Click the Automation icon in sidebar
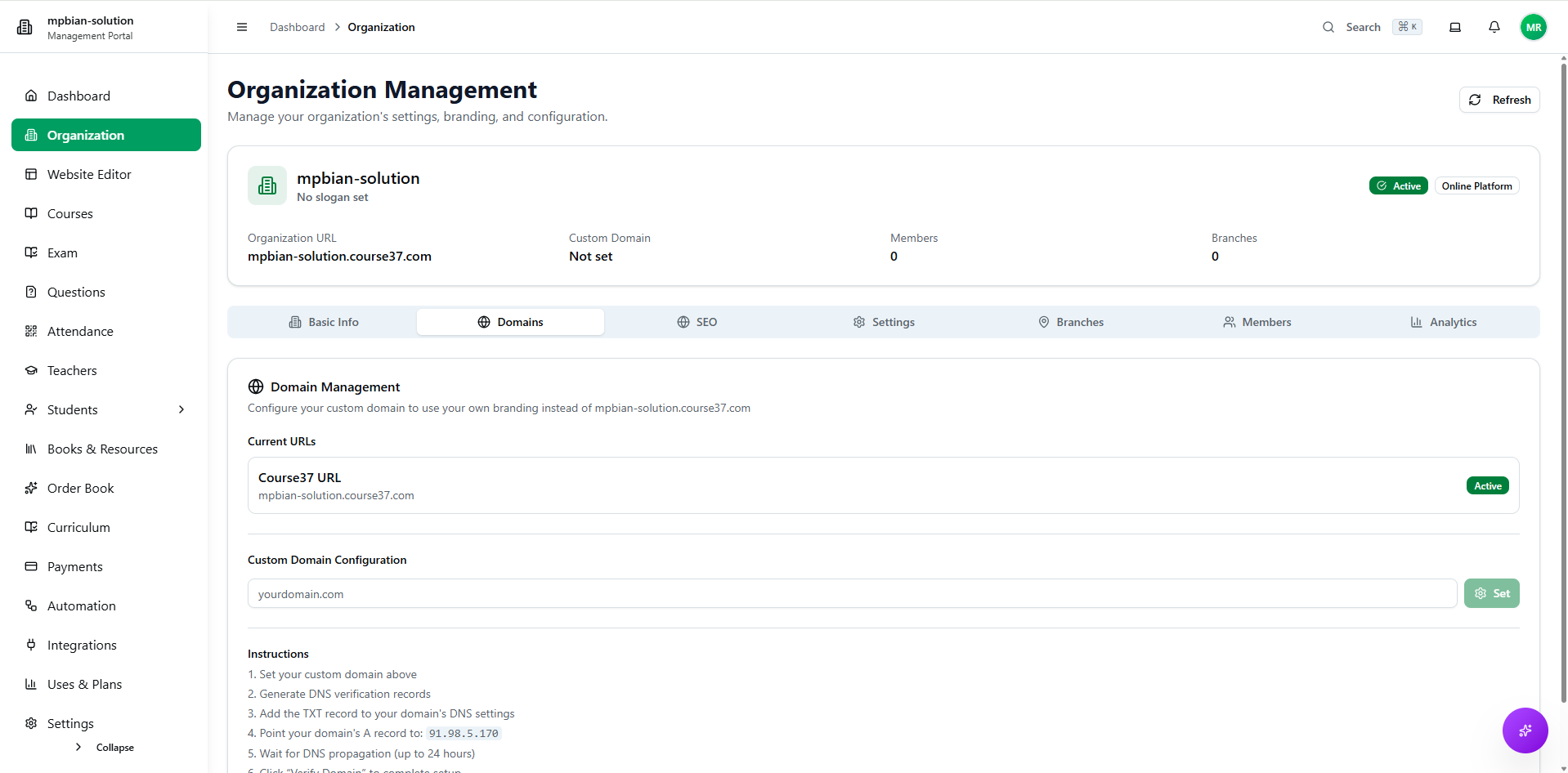The image size is (1568, 773). [x=31, y=605]
